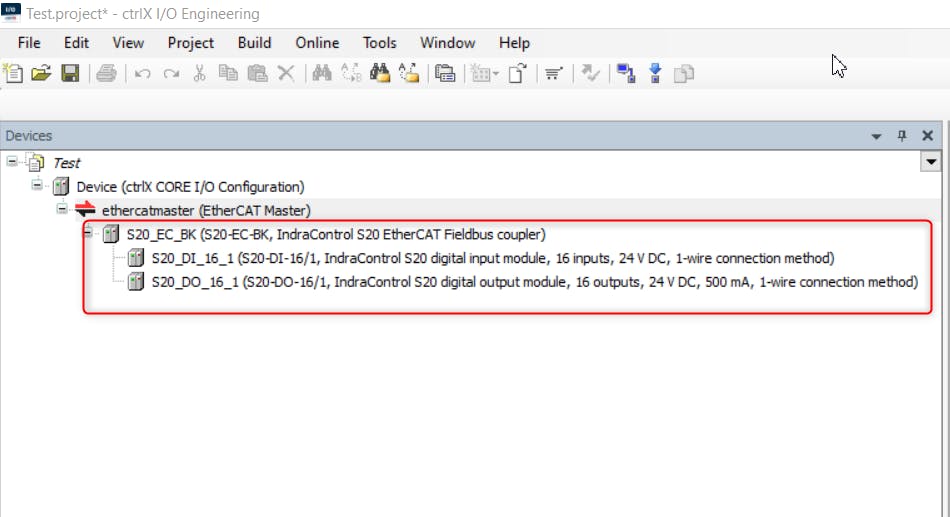The width and height of the screenshot is (950, 517).
Task: Click the Find binoculars icon
Action: (x=322, y=74)
